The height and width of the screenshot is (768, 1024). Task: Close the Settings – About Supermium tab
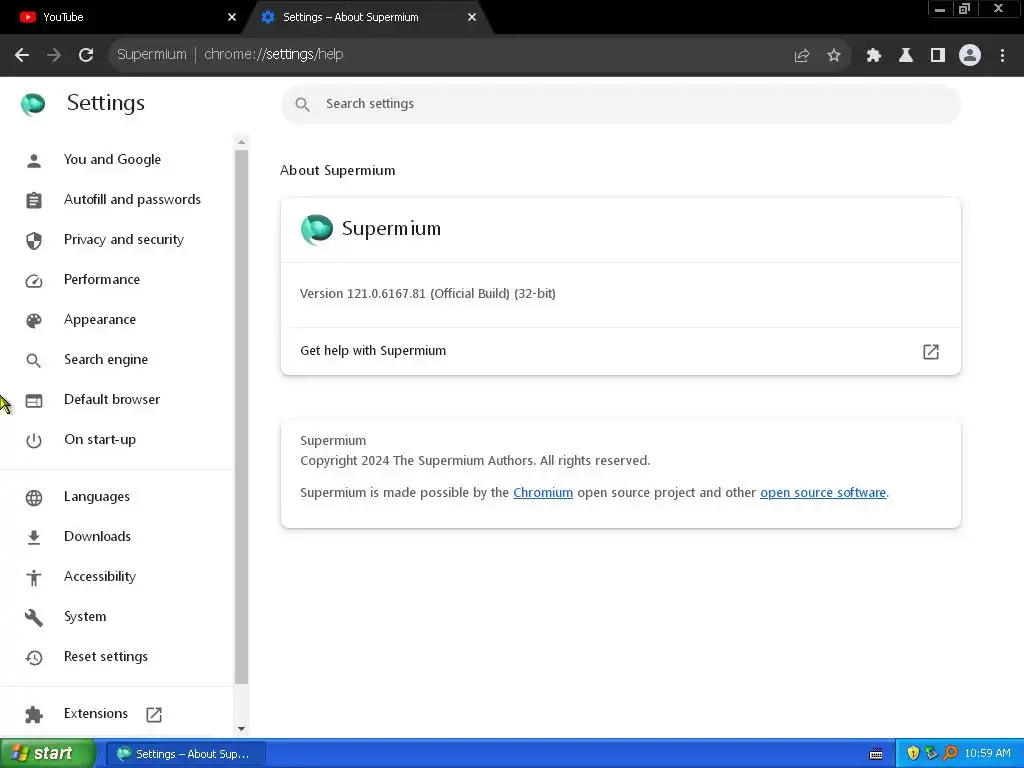(472, 17)
